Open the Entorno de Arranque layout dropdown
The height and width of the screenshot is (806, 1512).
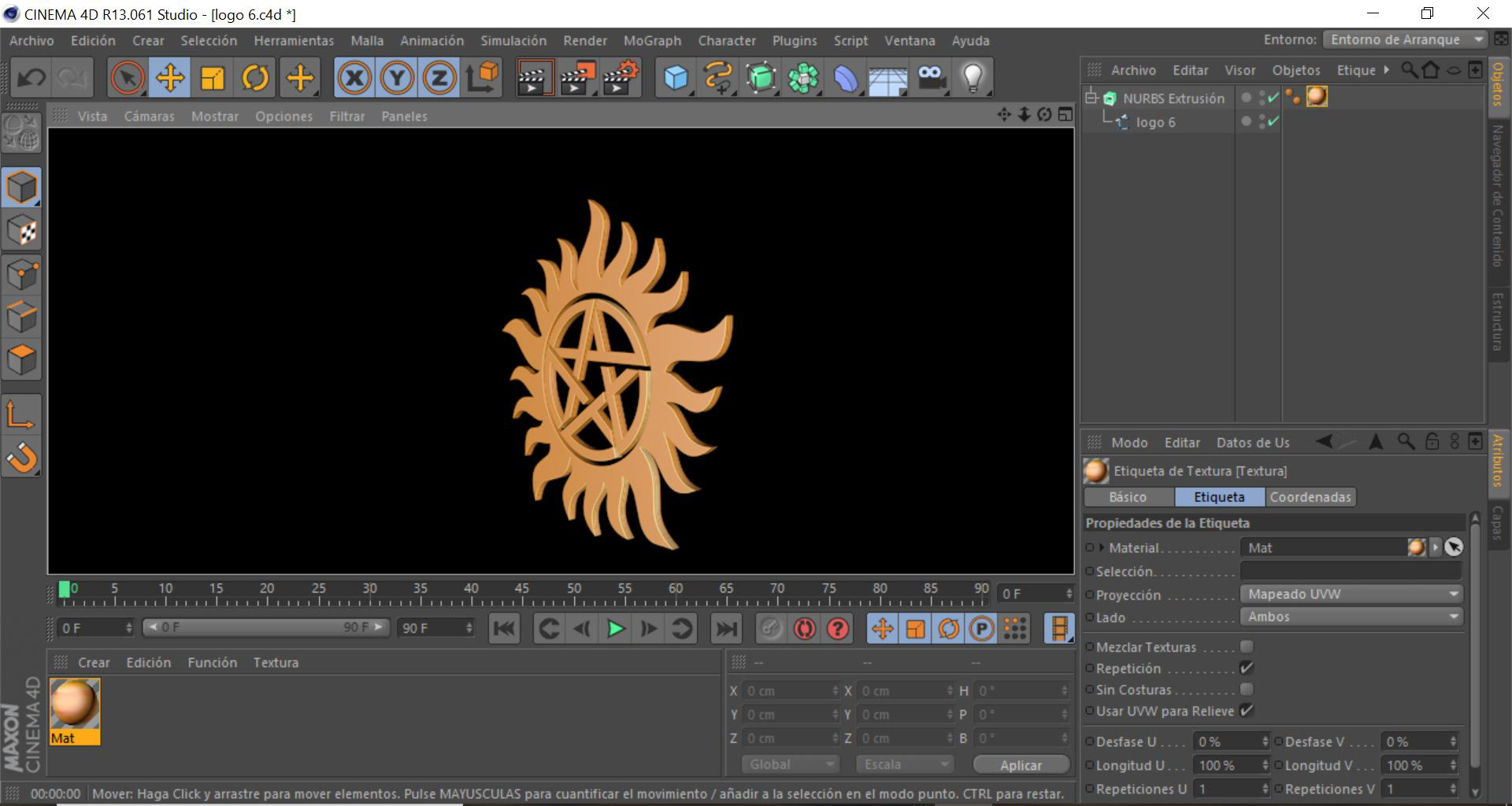(x=1404, y=39)
